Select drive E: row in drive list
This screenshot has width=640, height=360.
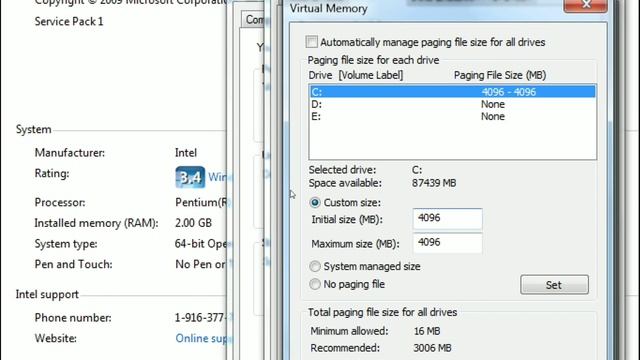(x=452, y=116)
